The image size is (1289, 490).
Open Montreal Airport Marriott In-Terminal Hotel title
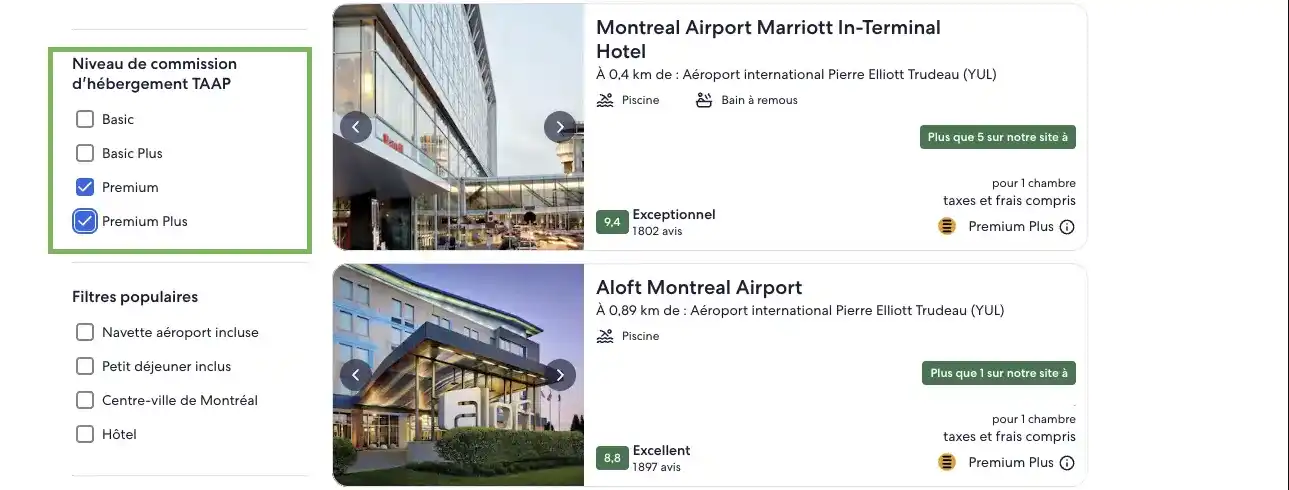[768, 39]
